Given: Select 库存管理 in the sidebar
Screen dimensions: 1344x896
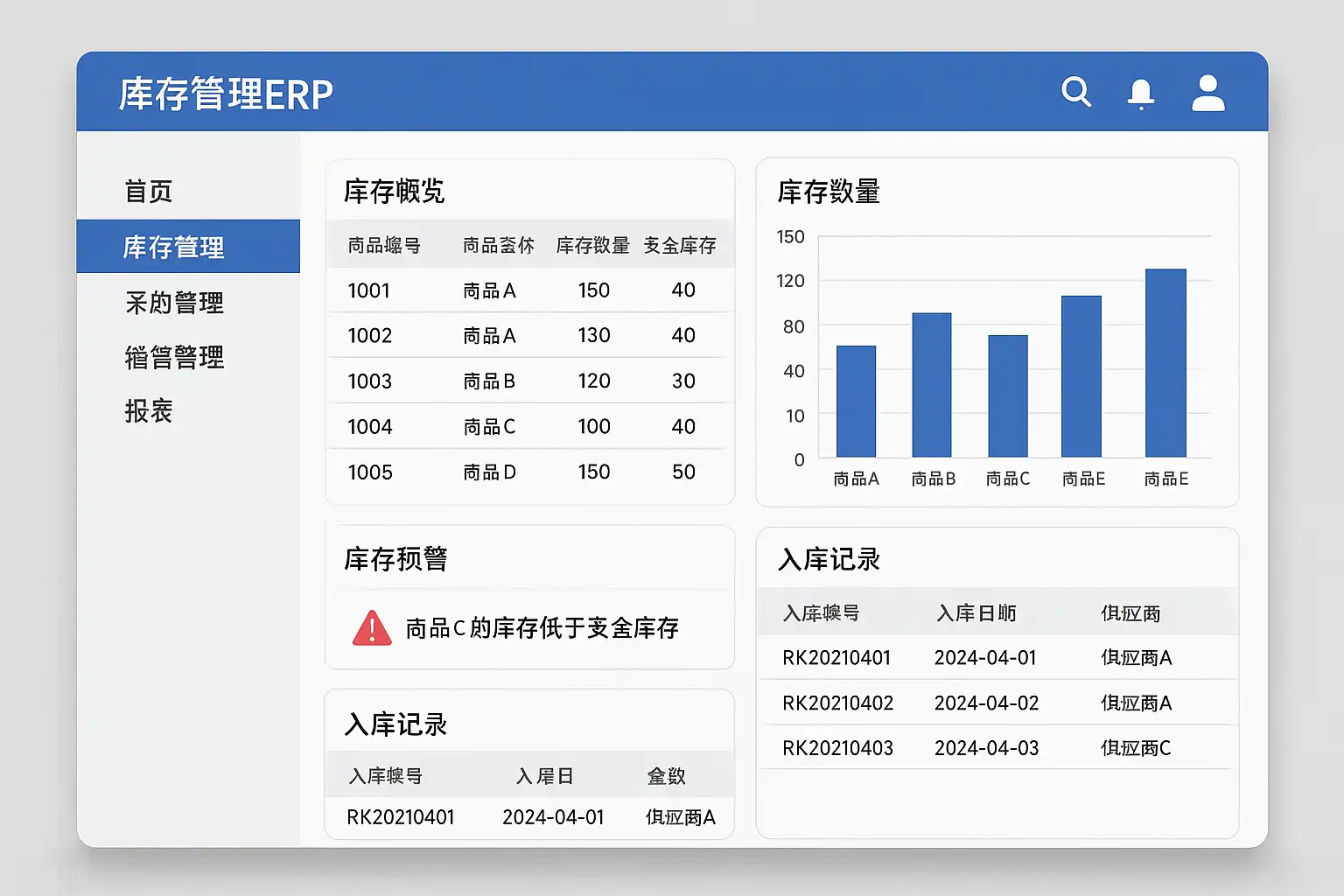Looking at the screenshot, I should pyautogui.click(x=174, y=247).
